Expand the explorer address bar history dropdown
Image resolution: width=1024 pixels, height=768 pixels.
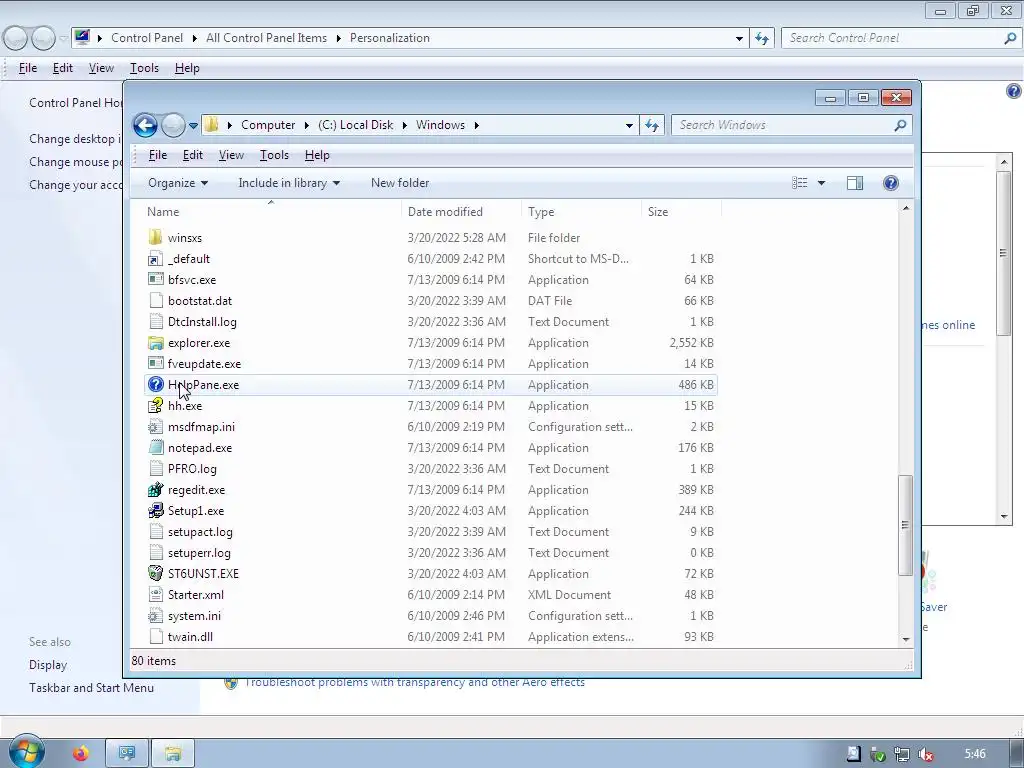(629, 125)
